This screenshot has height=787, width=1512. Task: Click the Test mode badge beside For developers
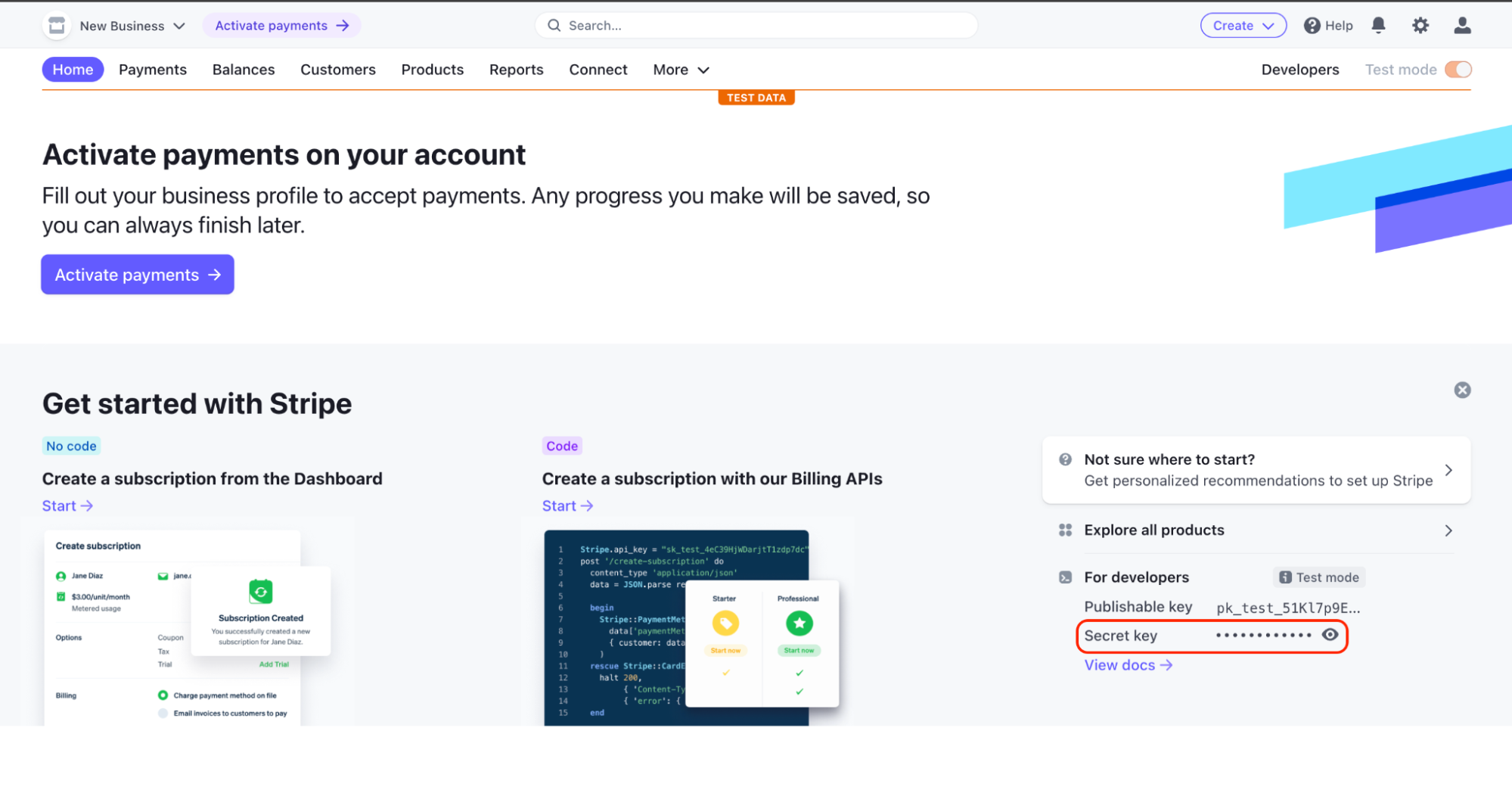pos(1319,577)
